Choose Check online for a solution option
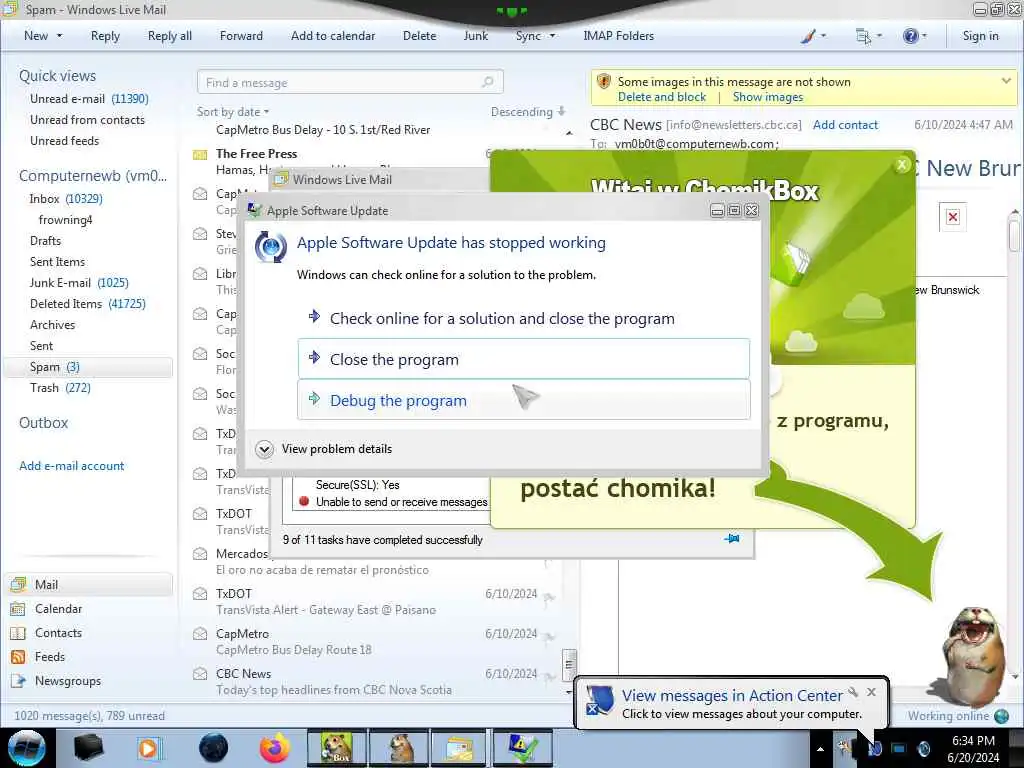The image size is (1024, 768). (524, 319)
